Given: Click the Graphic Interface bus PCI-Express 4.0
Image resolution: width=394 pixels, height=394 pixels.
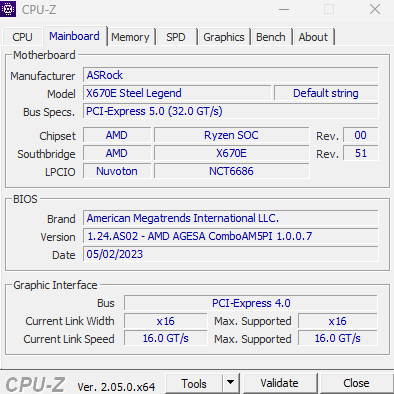Looking at the screenshot, I should point(251,303).
